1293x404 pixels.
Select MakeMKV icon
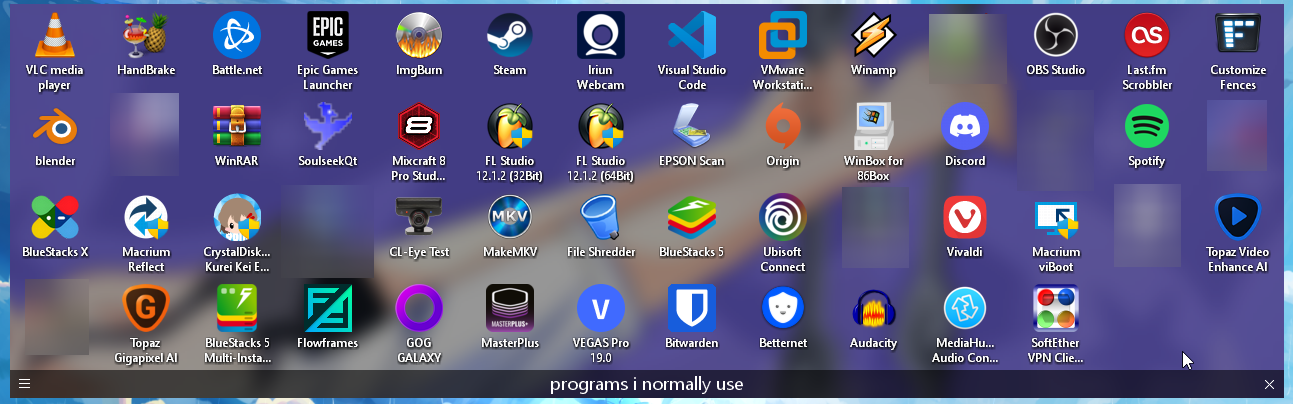click(510, 219)
